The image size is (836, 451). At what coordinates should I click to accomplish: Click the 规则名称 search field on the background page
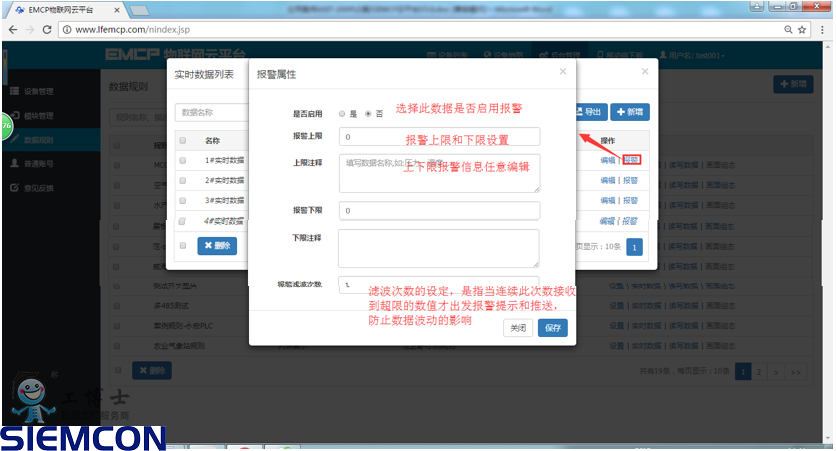[140, 117]
